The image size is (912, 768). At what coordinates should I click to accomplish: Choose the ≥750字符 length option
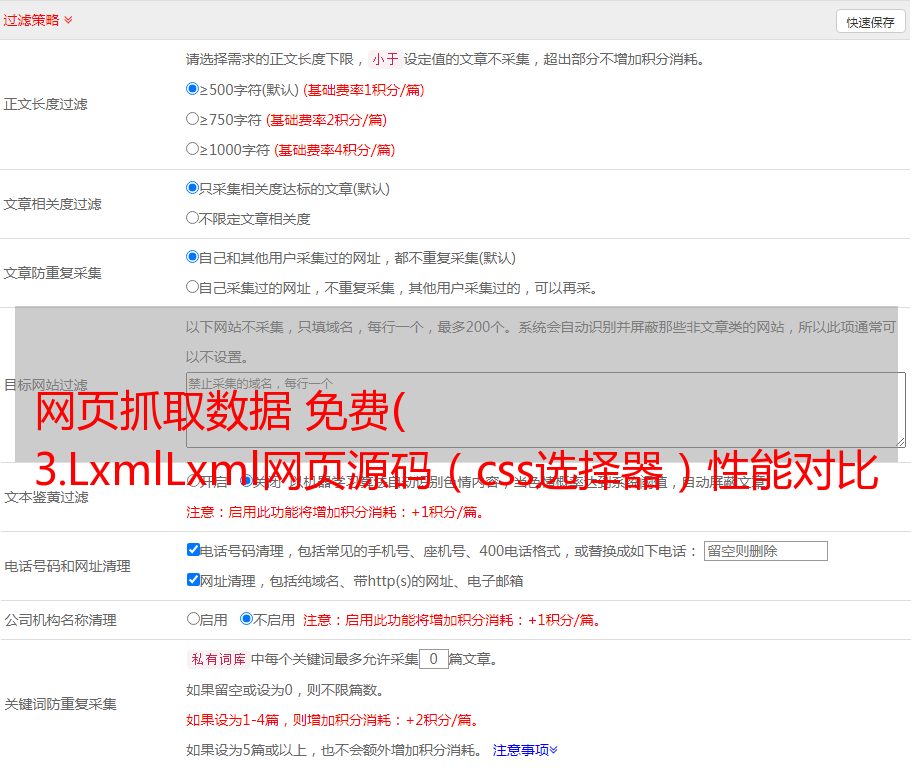(192, 119)
